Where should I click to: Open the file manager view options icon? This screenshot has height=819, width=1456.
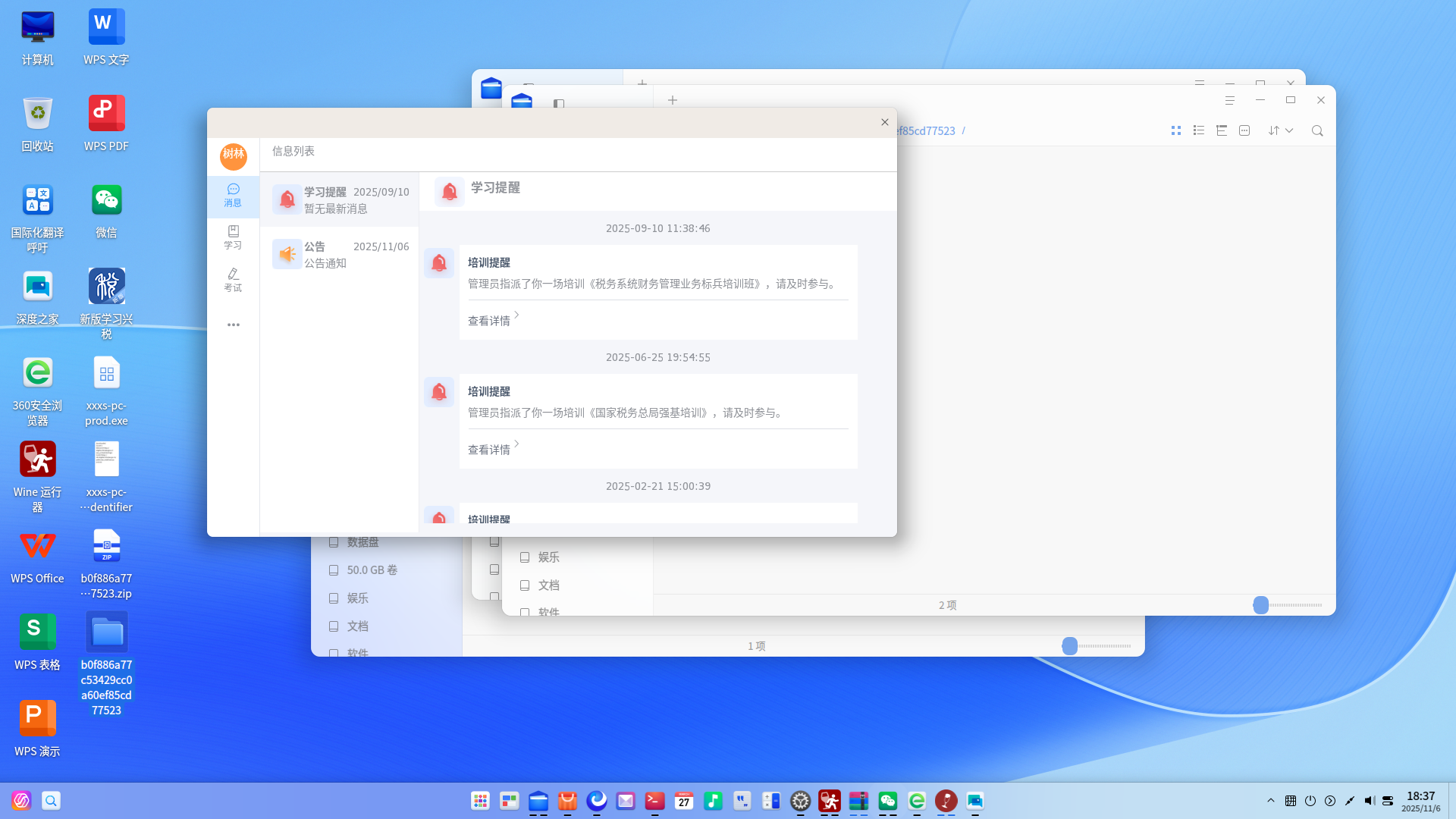pos(1244,130)
